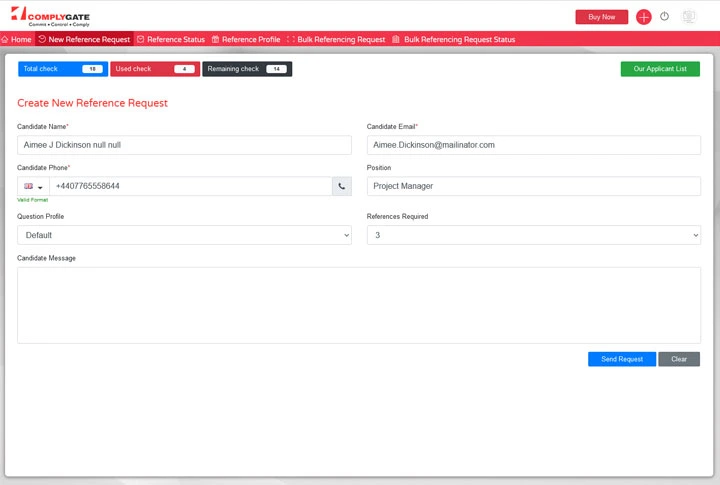Open the Bulk Referencing Request menu

[336, 39]
